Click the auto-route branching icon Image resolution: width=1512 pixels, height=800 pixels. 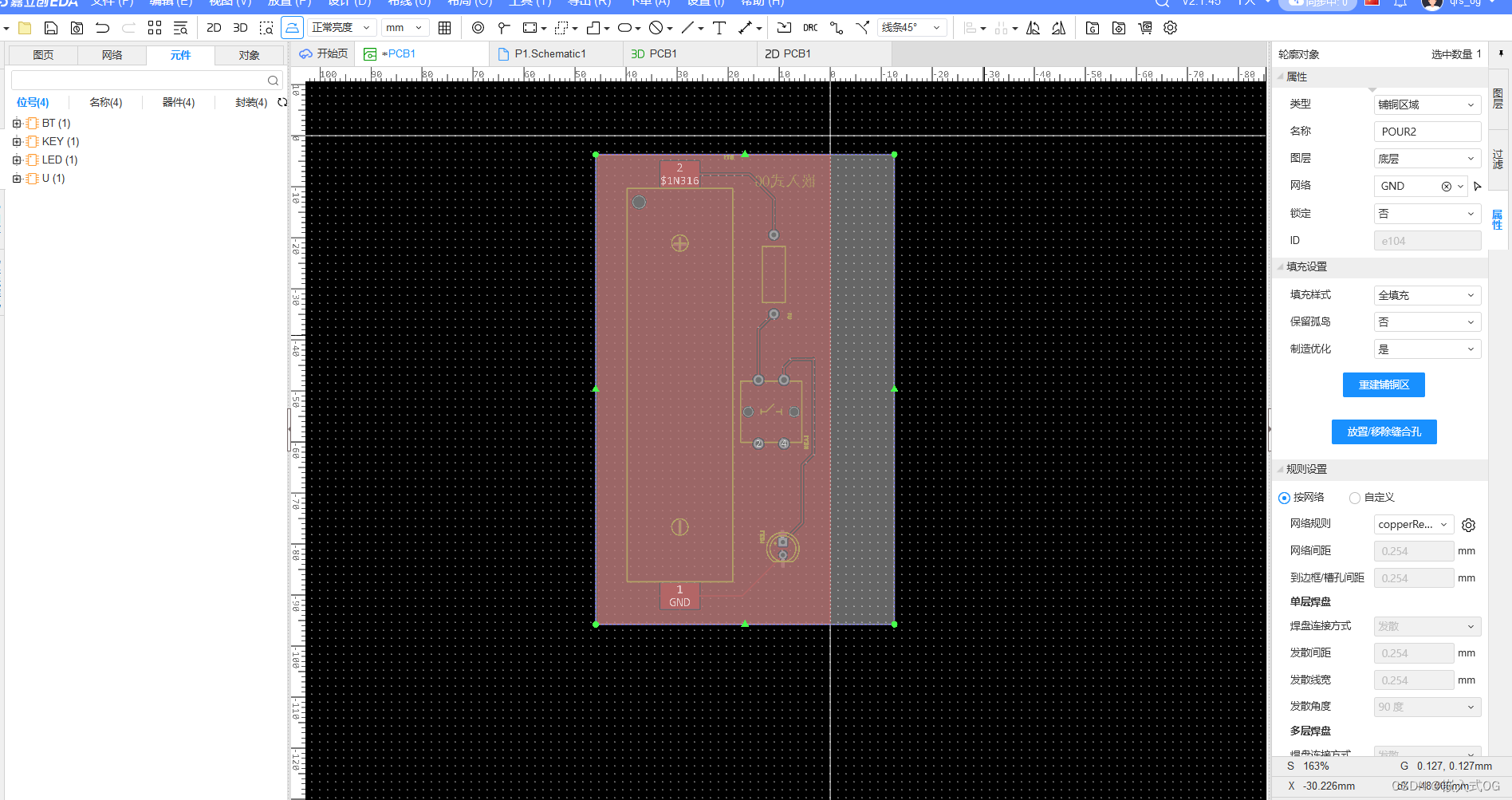pos(862,28)
